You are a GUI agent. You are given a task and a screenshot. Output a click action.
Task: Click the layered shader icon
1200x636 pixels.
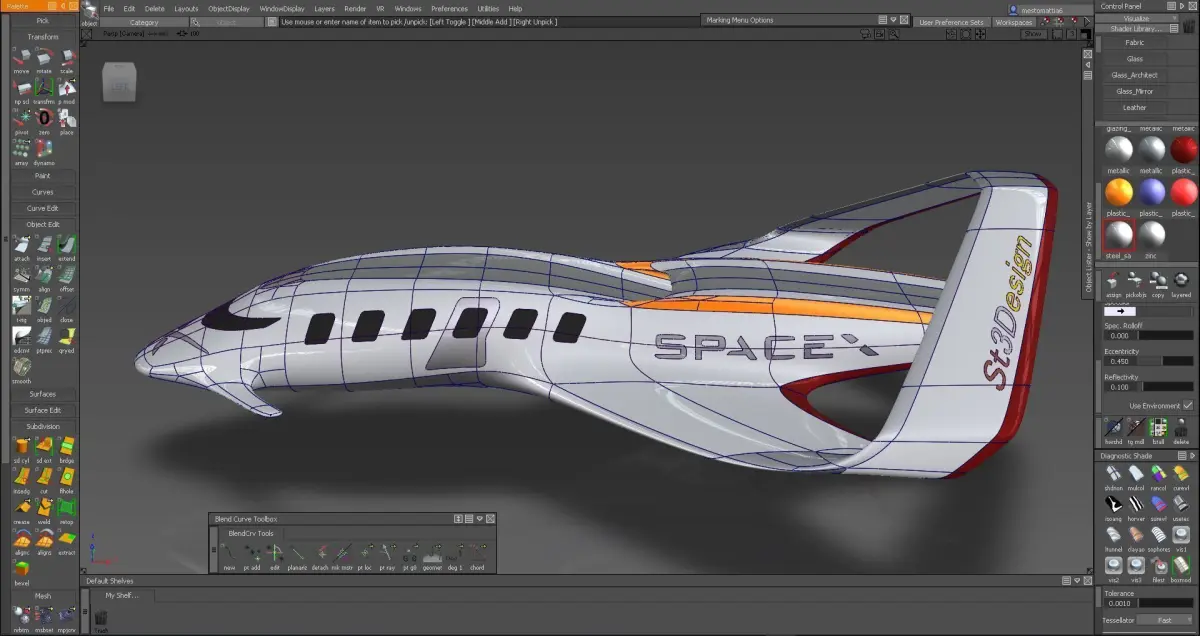point(1181,283)
